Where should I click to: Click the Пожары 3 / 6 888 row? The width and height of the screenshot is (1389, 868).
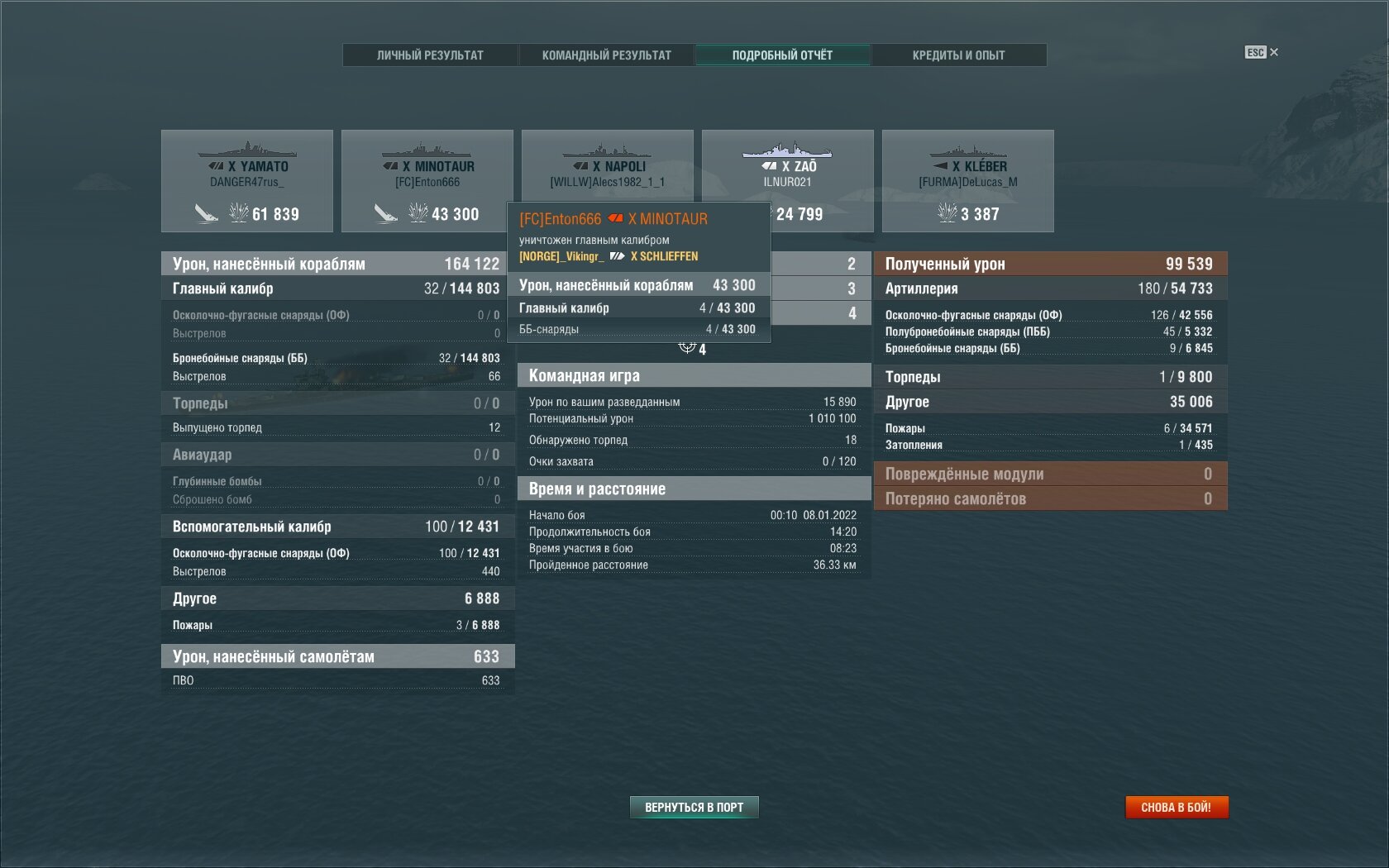click(x=337, y=625)
